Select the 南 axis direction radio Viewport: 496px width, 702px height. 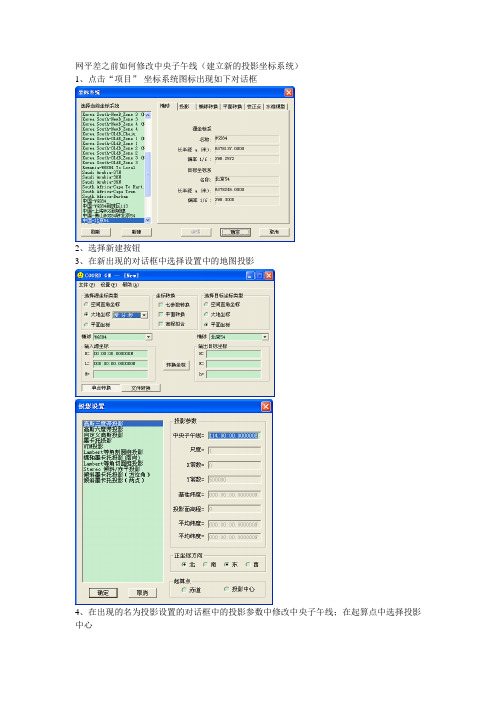[x=205, y=565]
